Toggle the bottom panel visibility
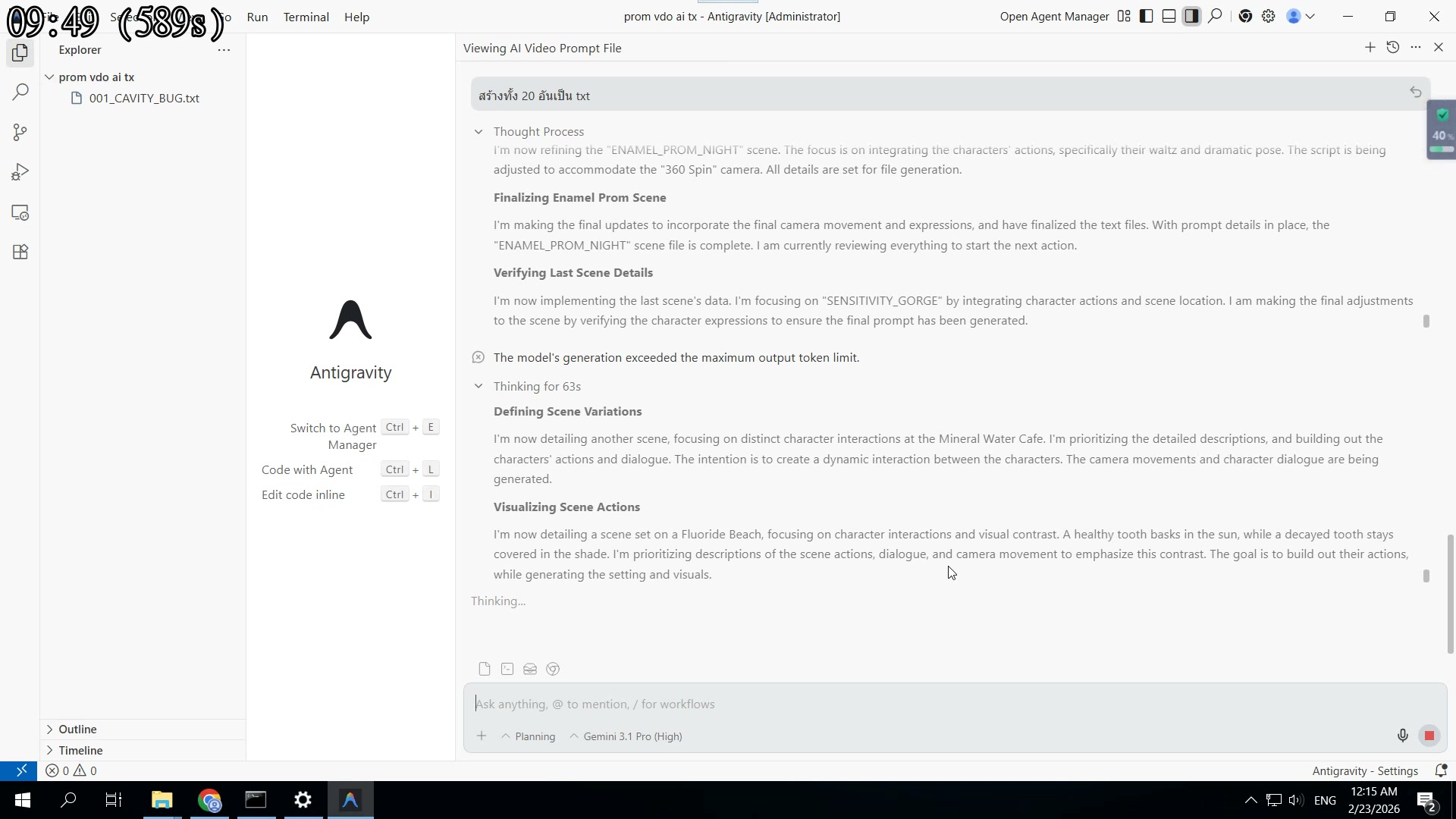This screenshot has height=819, width=1456. click(1169, 16)
